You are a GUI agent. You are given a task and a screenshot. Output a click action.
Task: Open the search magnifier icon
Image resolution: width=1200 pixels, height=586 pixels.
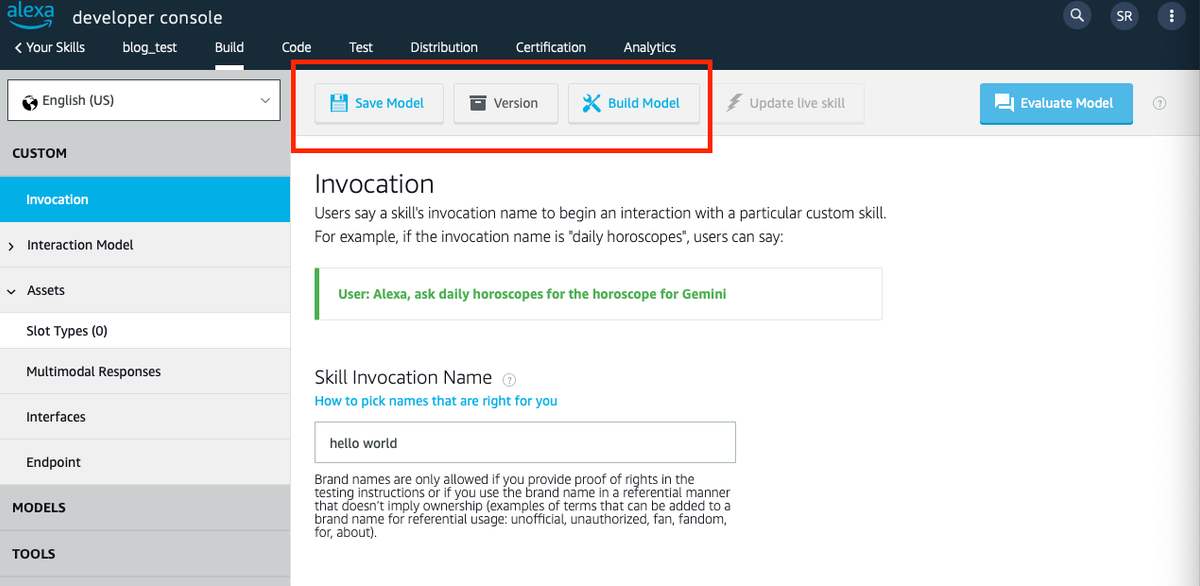pos(1076,16)
